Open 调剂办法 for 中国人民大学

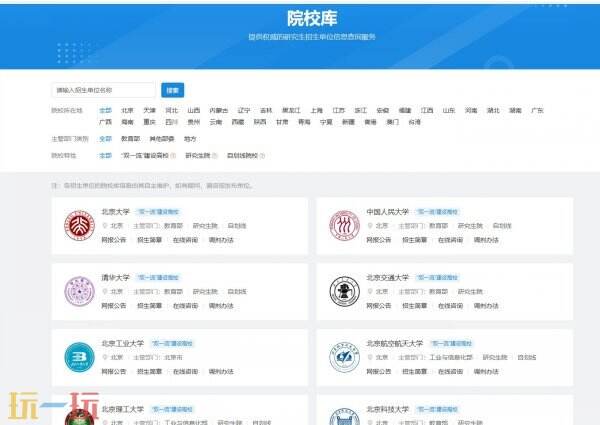[x=486, y=240]
